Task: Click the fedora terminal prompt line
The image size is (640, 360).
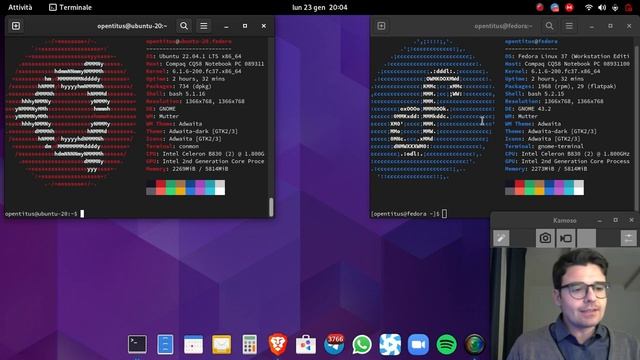Action: tap(409, 214)
